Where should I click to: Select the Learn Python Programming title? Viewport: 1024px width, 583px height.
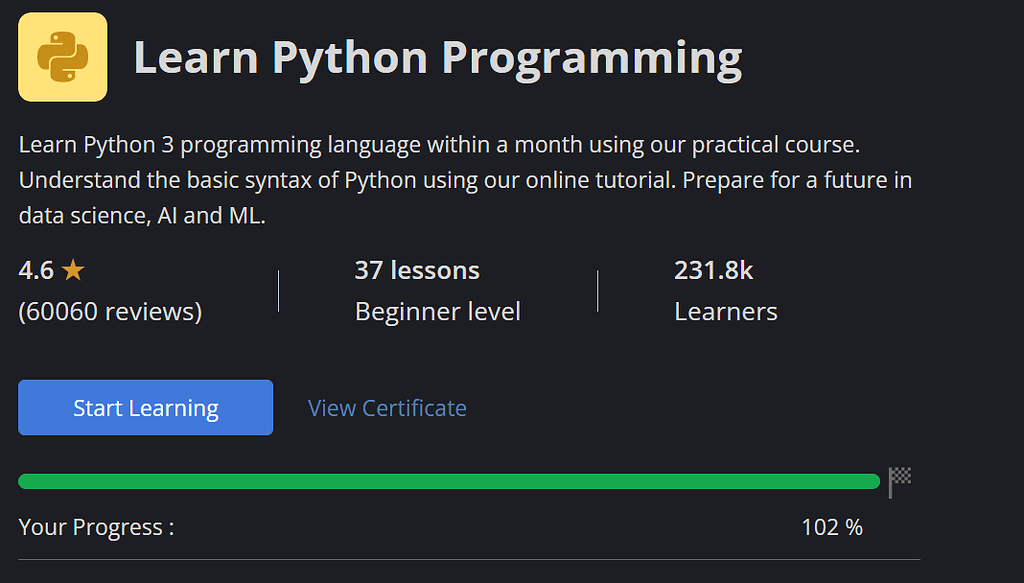coord(436,57)
